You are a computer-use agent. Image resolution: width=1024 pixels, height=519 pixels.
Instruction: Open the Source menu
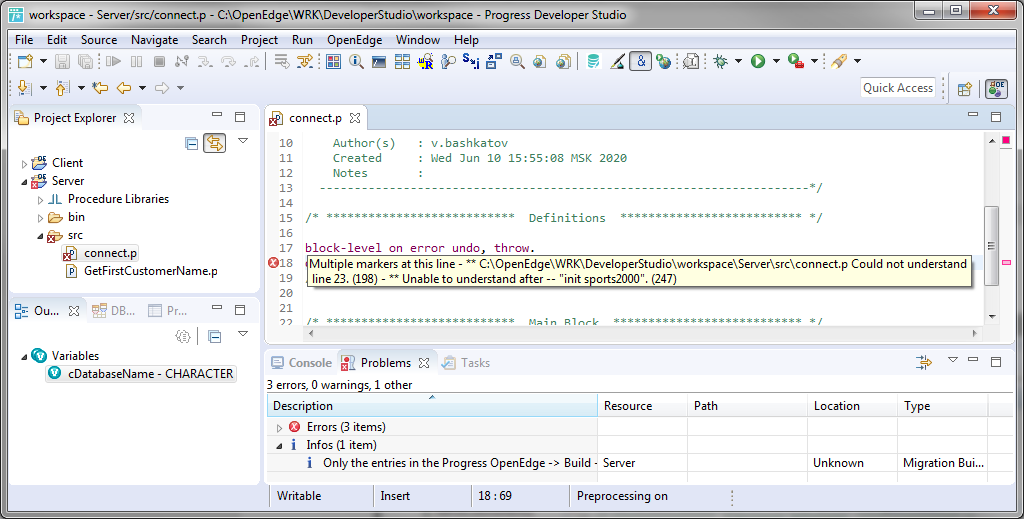99,40
